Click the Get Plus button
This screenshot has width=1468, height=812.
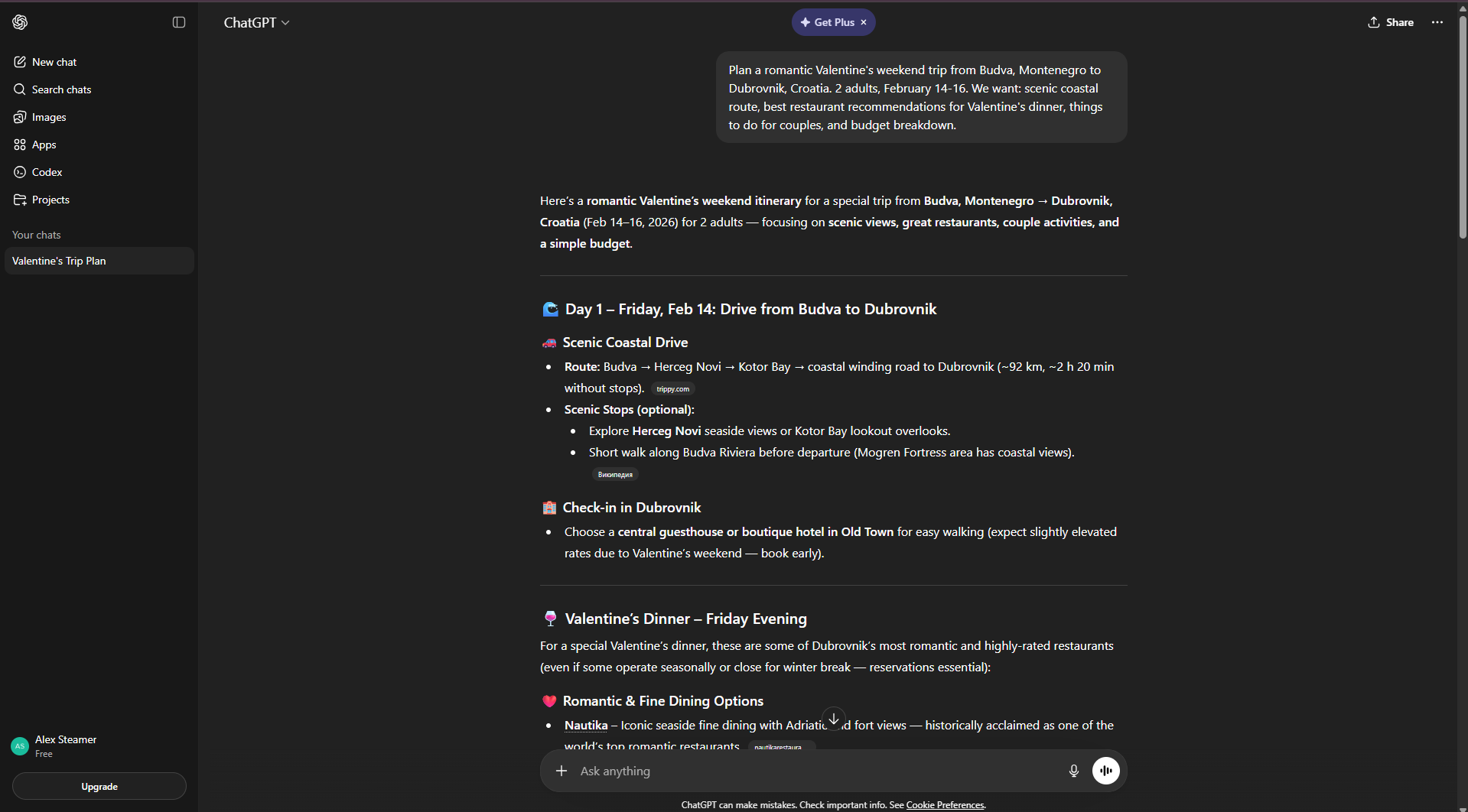tap(827, 22)
